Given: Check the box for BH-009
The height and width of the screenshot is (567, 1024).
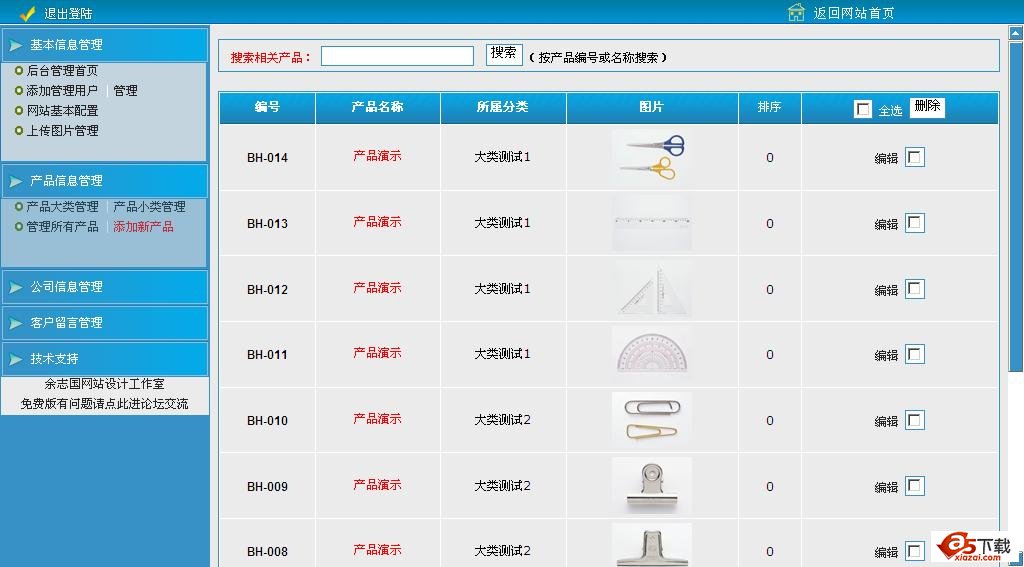Looking at the screenshot, I should [x=914, y=486].
